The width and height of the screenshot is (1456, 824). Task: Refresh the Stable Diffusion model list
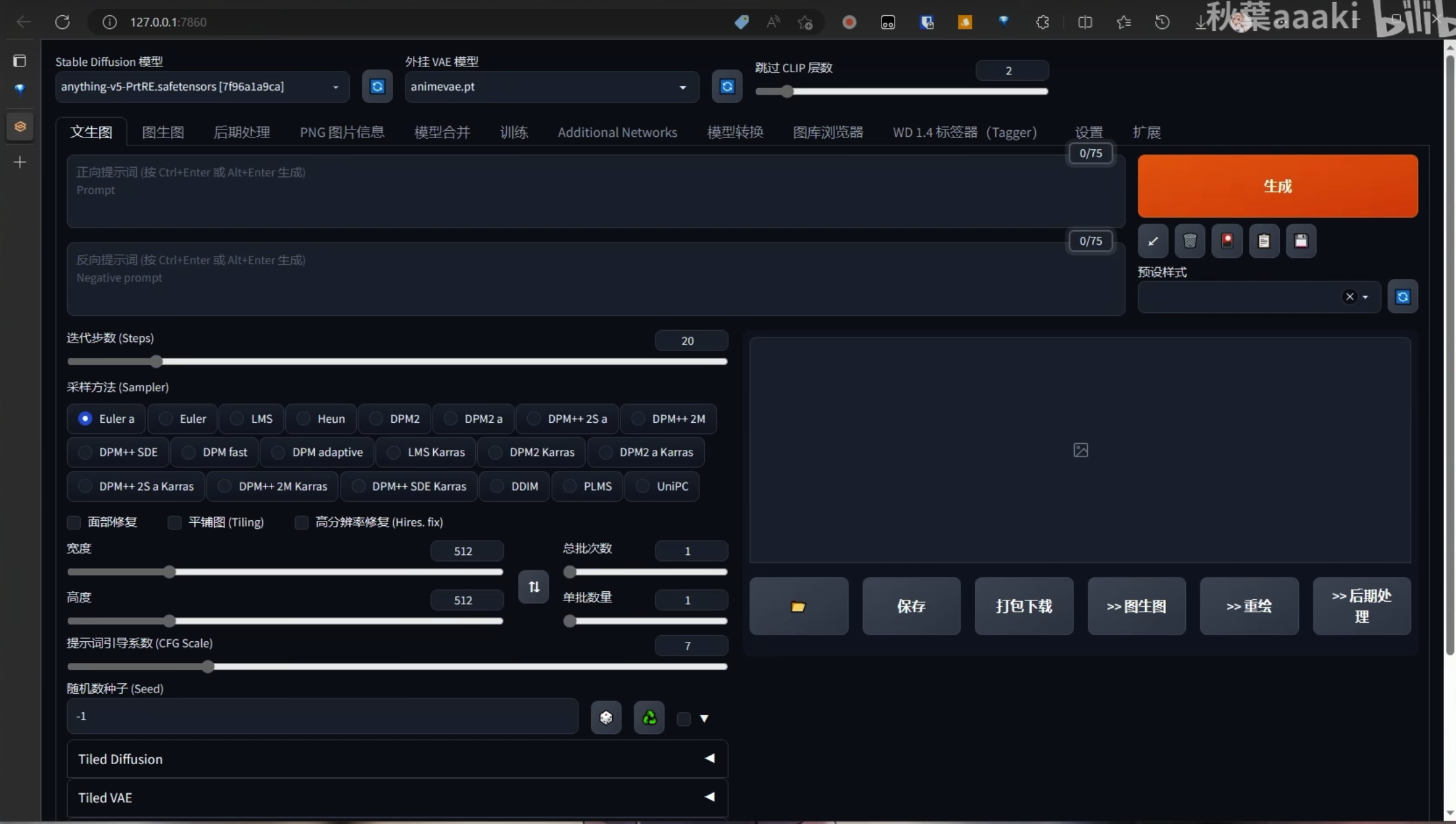click(377, 86)
